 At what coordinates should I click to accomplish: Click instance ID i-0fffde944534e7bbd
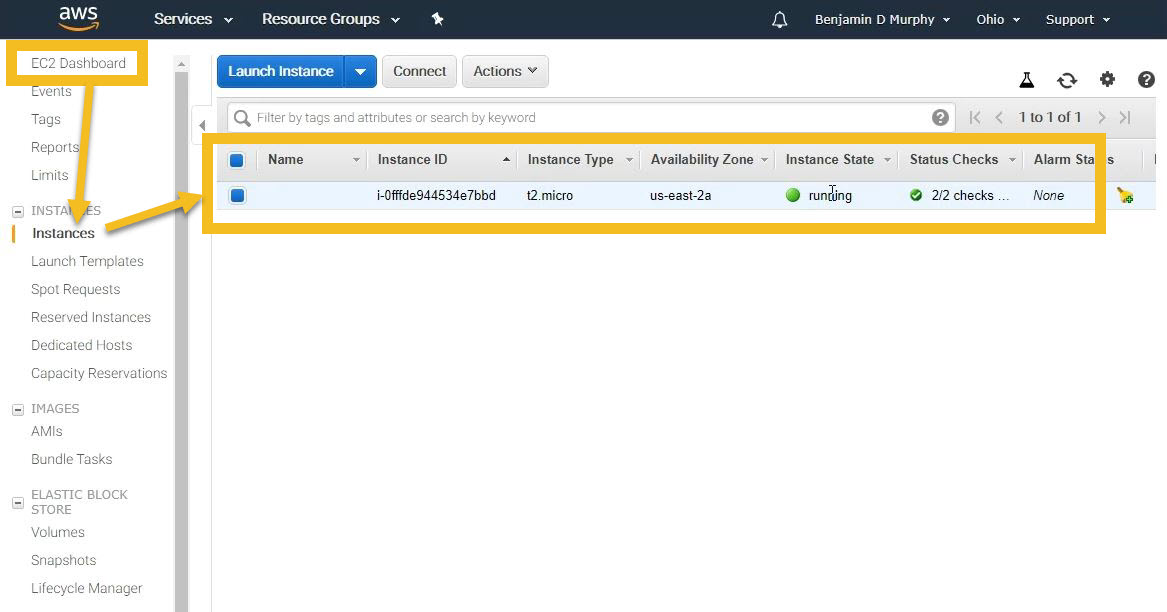click(436, 196)
